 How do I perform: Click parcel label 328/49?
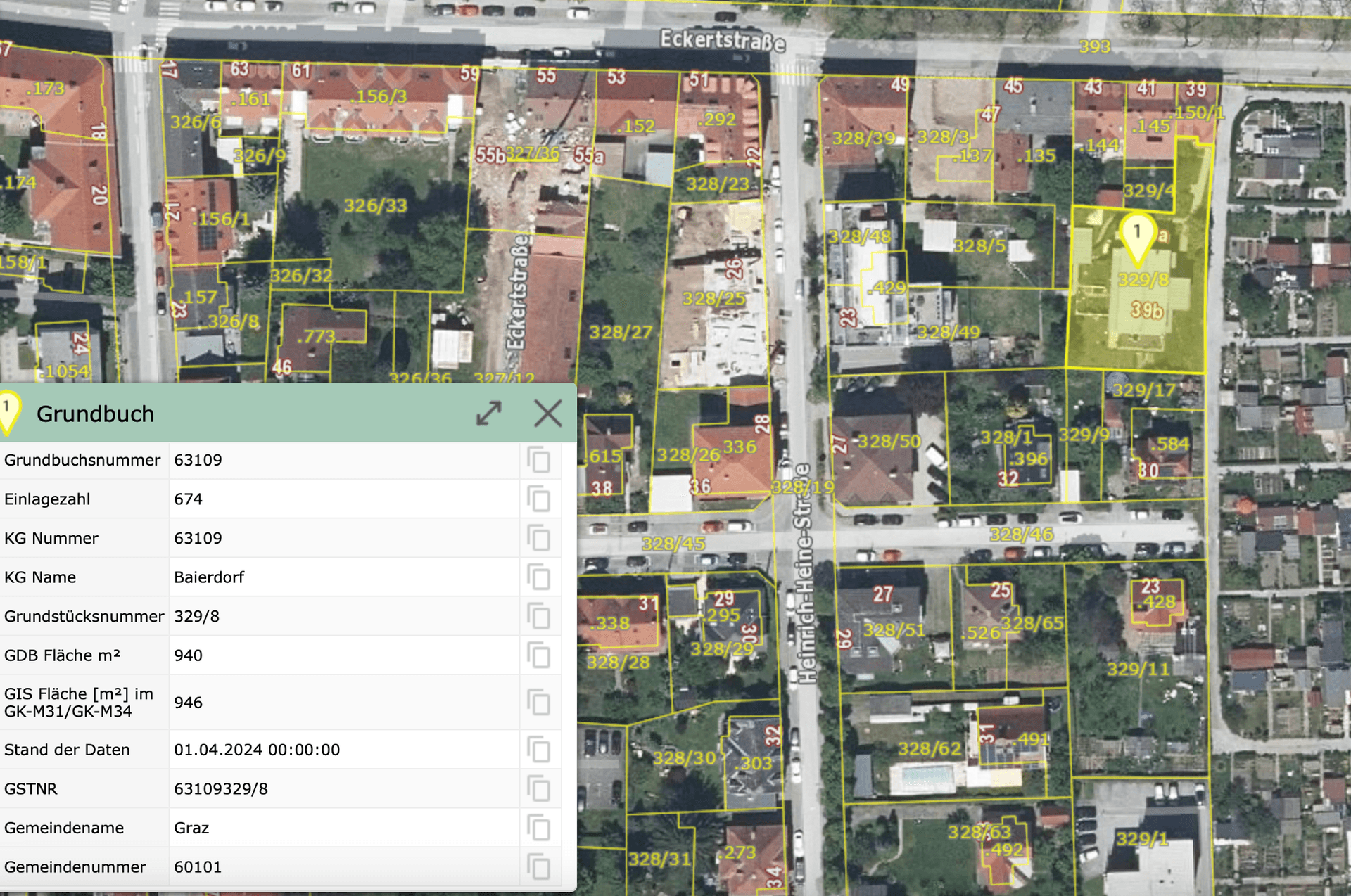949,332
